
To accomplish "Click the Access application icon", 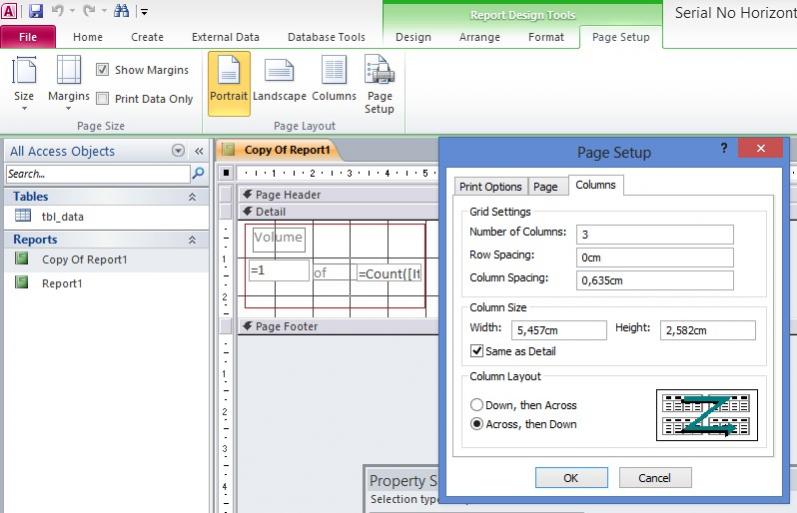I will [x=9, y=11].
